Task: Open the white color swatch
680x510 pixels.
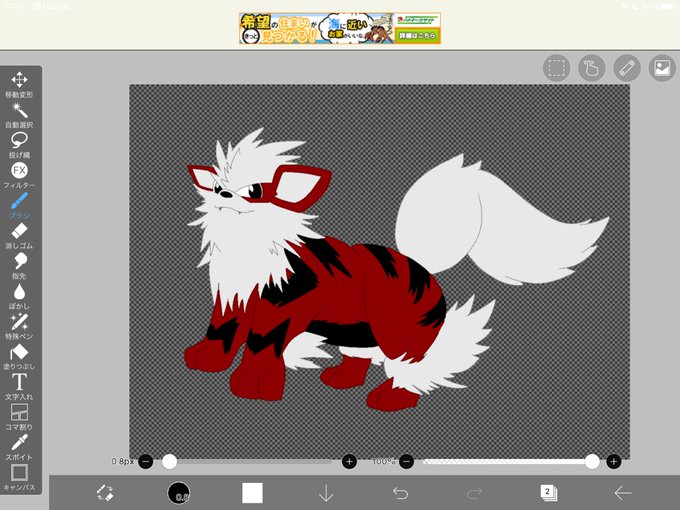Action: click(x=252, y=493)
